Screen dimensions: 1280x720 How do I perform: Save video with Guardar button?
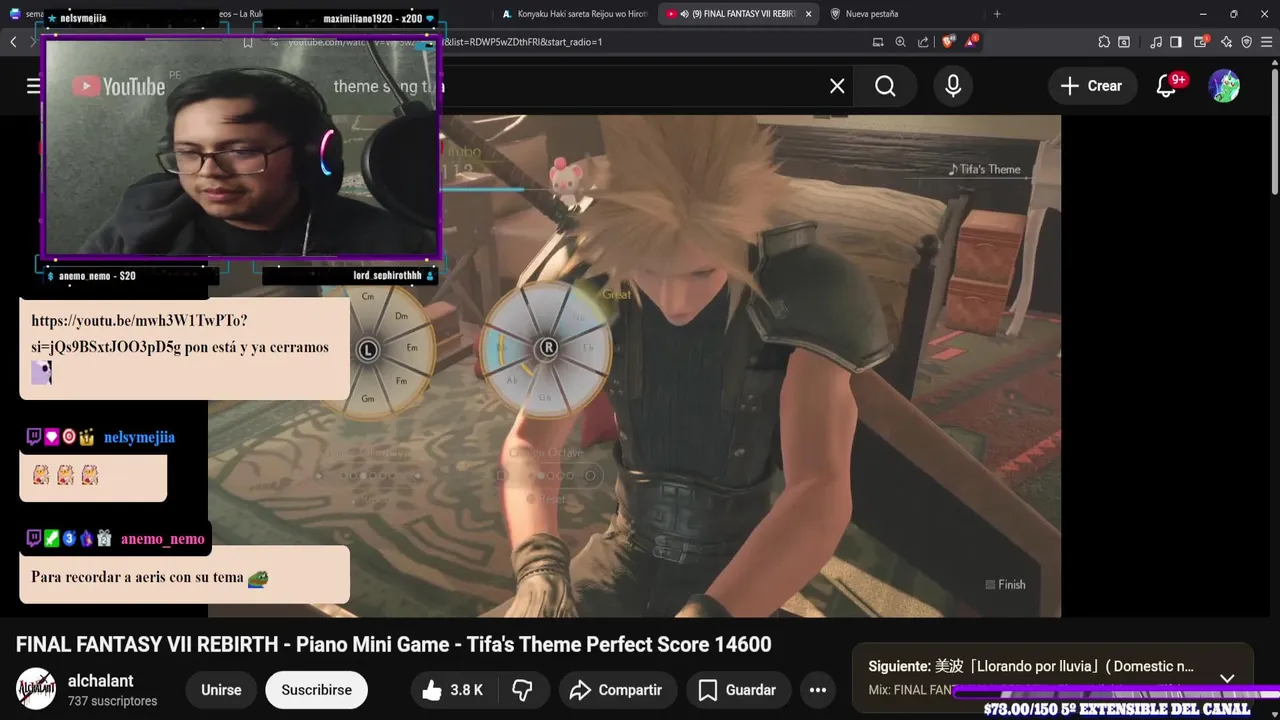737,690
